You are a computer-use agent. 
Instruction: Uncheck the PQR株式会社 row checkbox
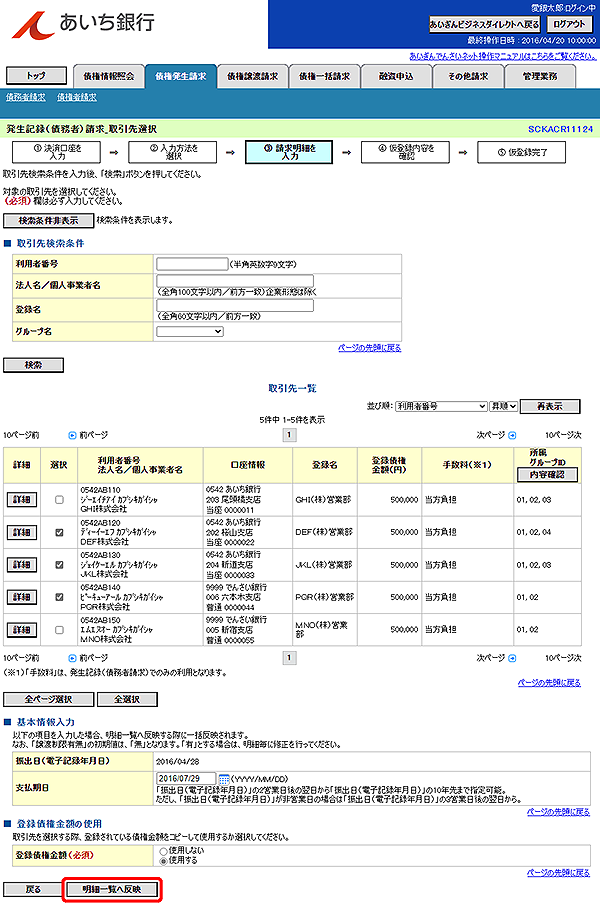click(59, 597)
